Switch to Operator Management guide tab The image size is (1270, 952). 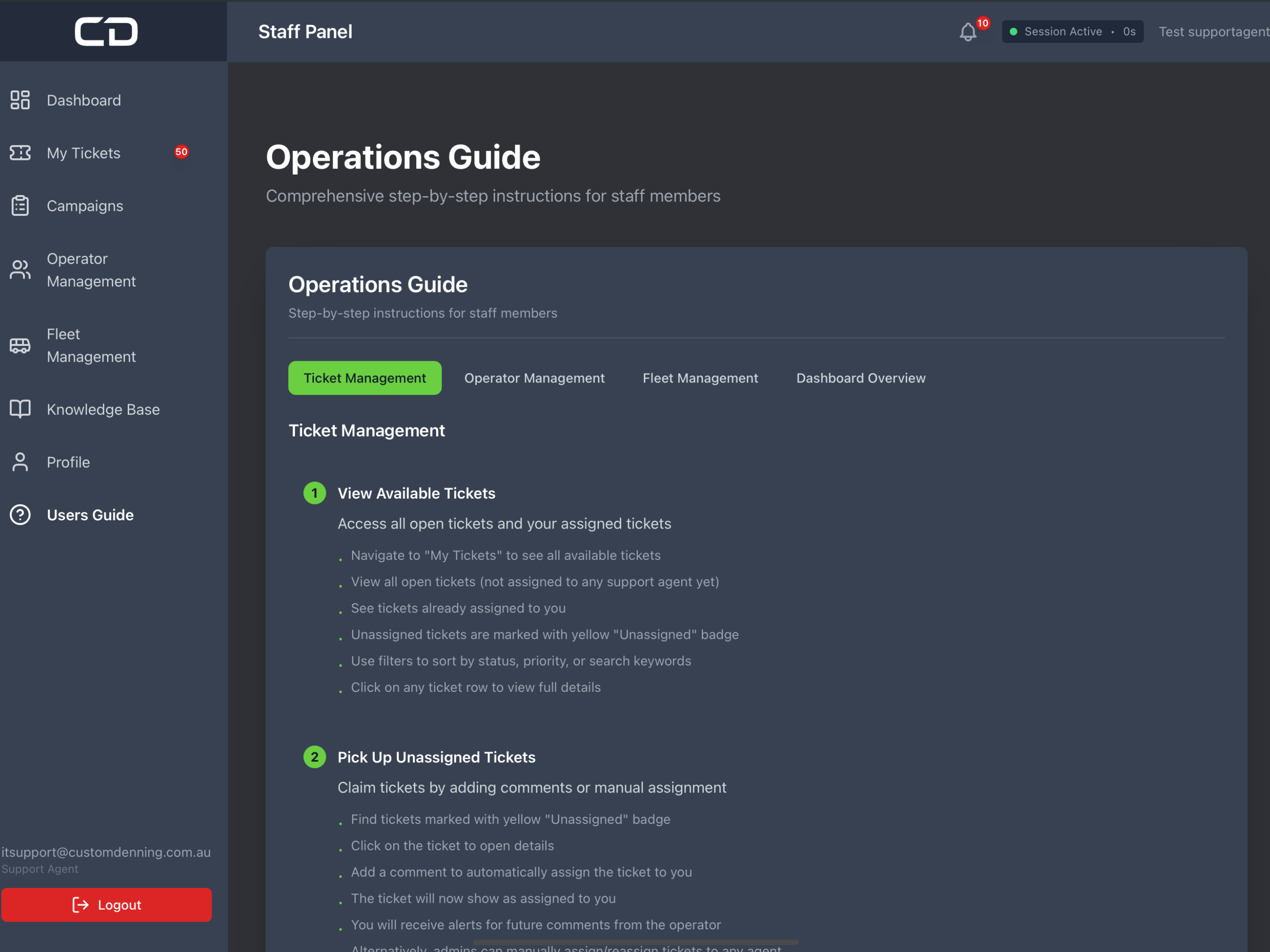(x=534, y=378)
